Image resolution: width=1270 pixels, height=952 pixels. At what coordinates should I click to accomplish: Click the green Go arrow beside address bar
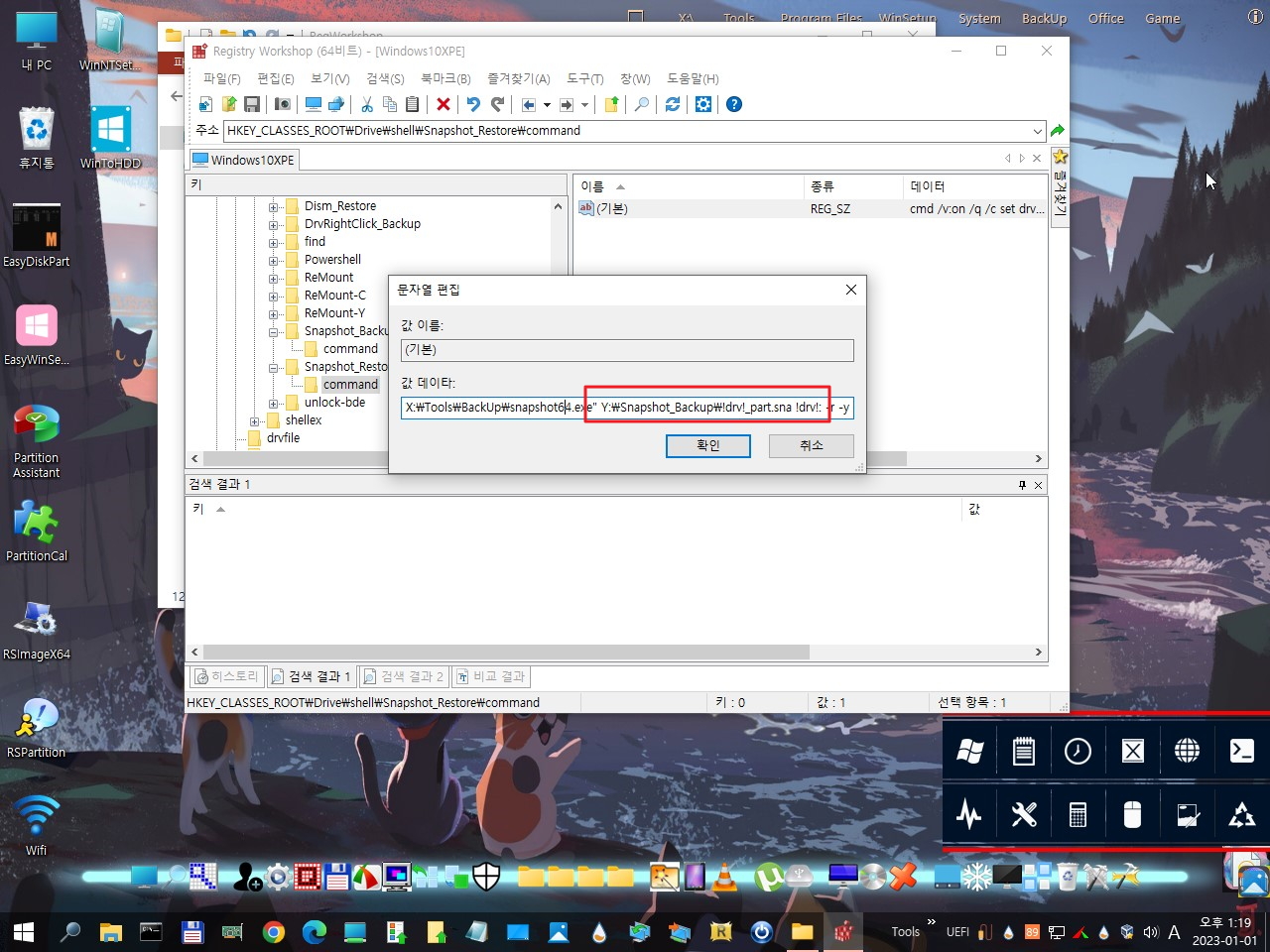point(1058,131)
